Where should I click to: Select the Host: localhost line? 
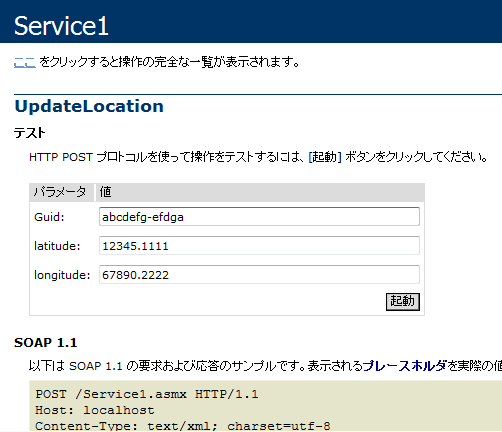click(95, 410)
